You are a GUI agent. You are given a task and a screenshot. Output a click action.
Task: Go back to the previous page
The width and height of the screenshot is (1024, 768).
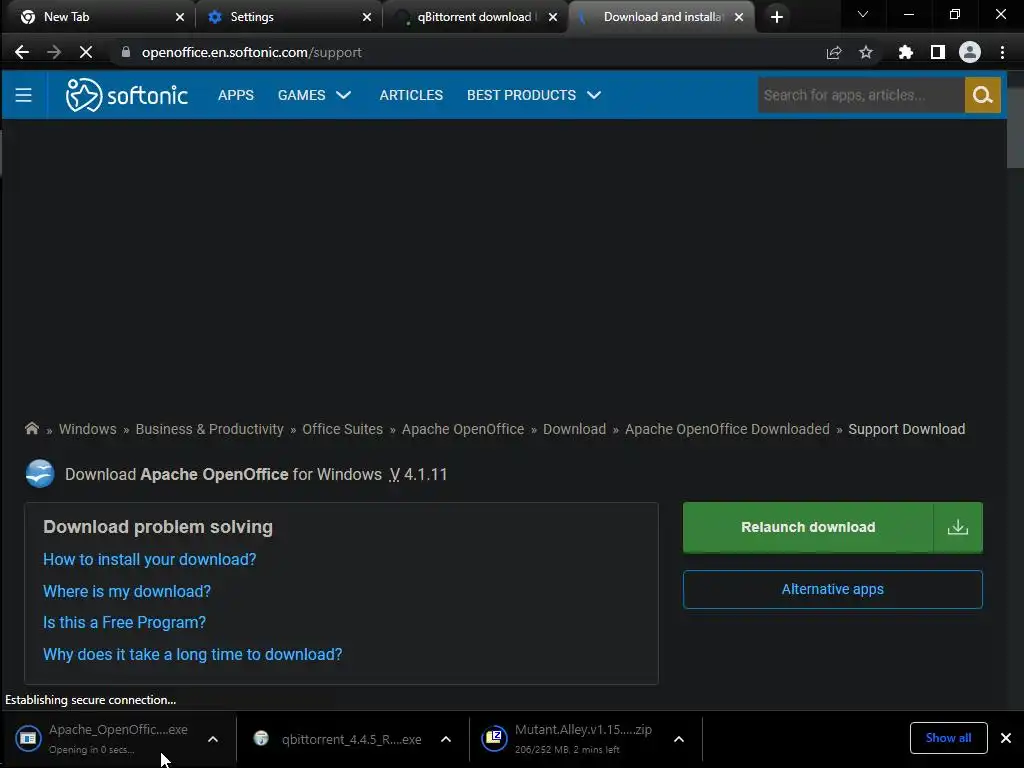coord(22,52)
